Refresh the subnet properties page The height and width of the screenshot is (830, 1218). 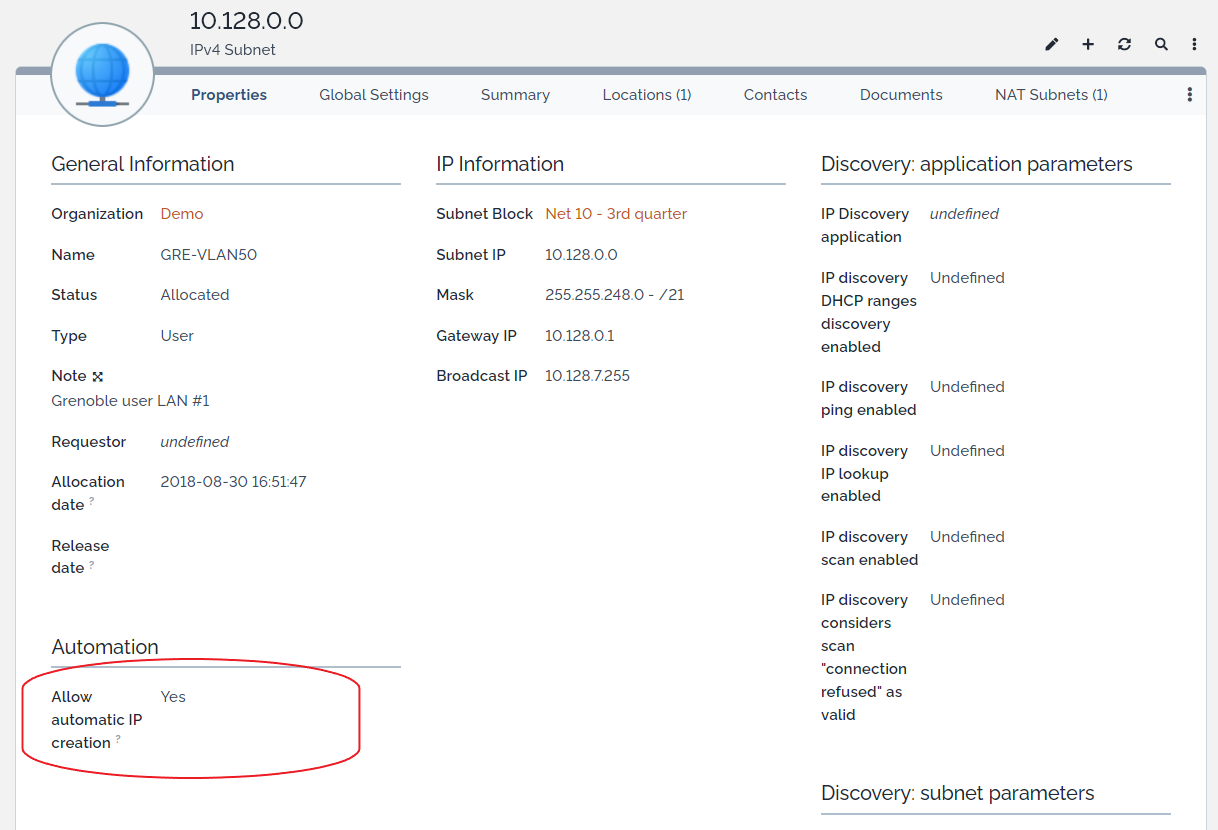point(1125,44)
